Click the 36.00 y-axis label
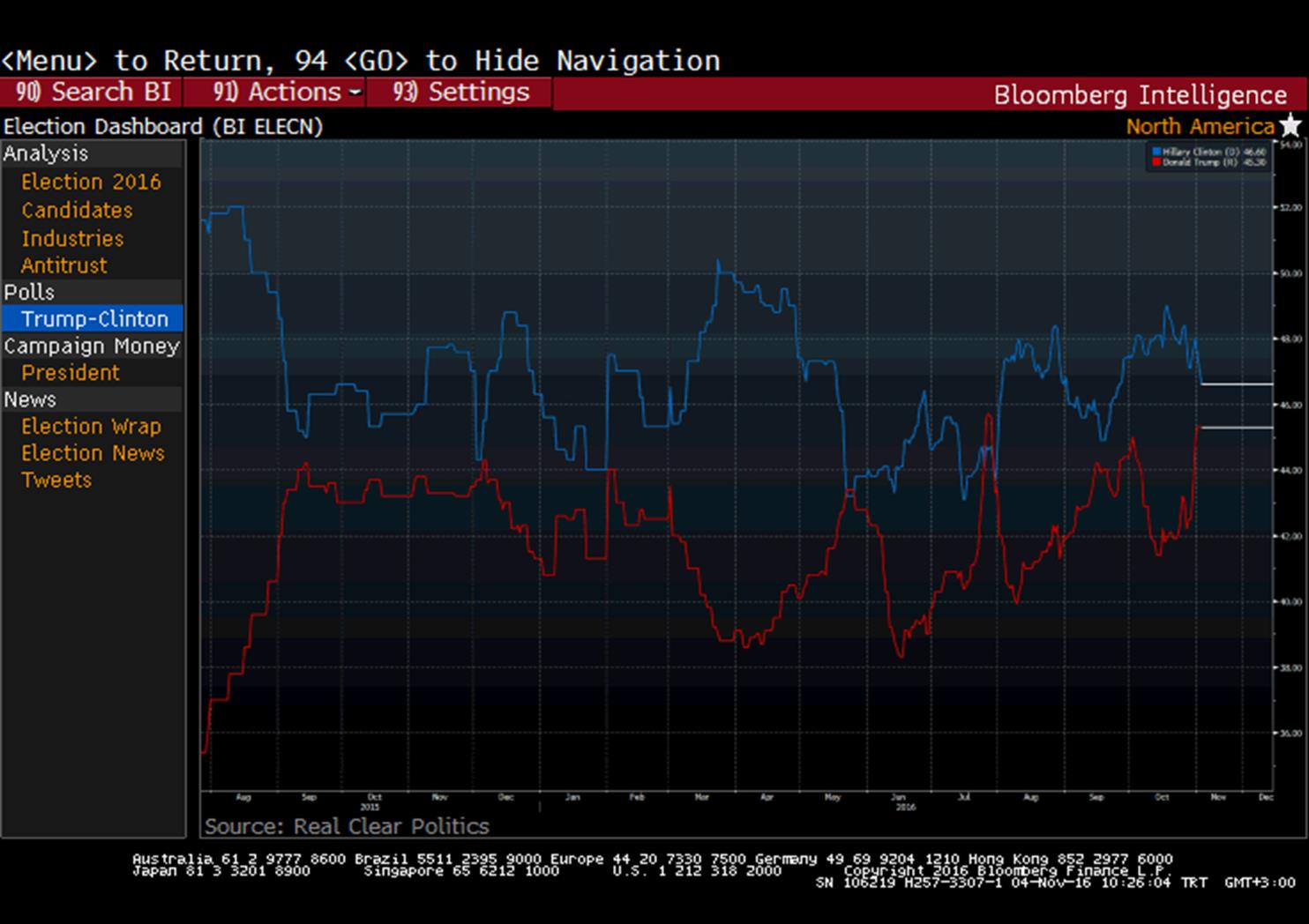The height and width of the screenshot is (924, 1309). (1290, 734)
